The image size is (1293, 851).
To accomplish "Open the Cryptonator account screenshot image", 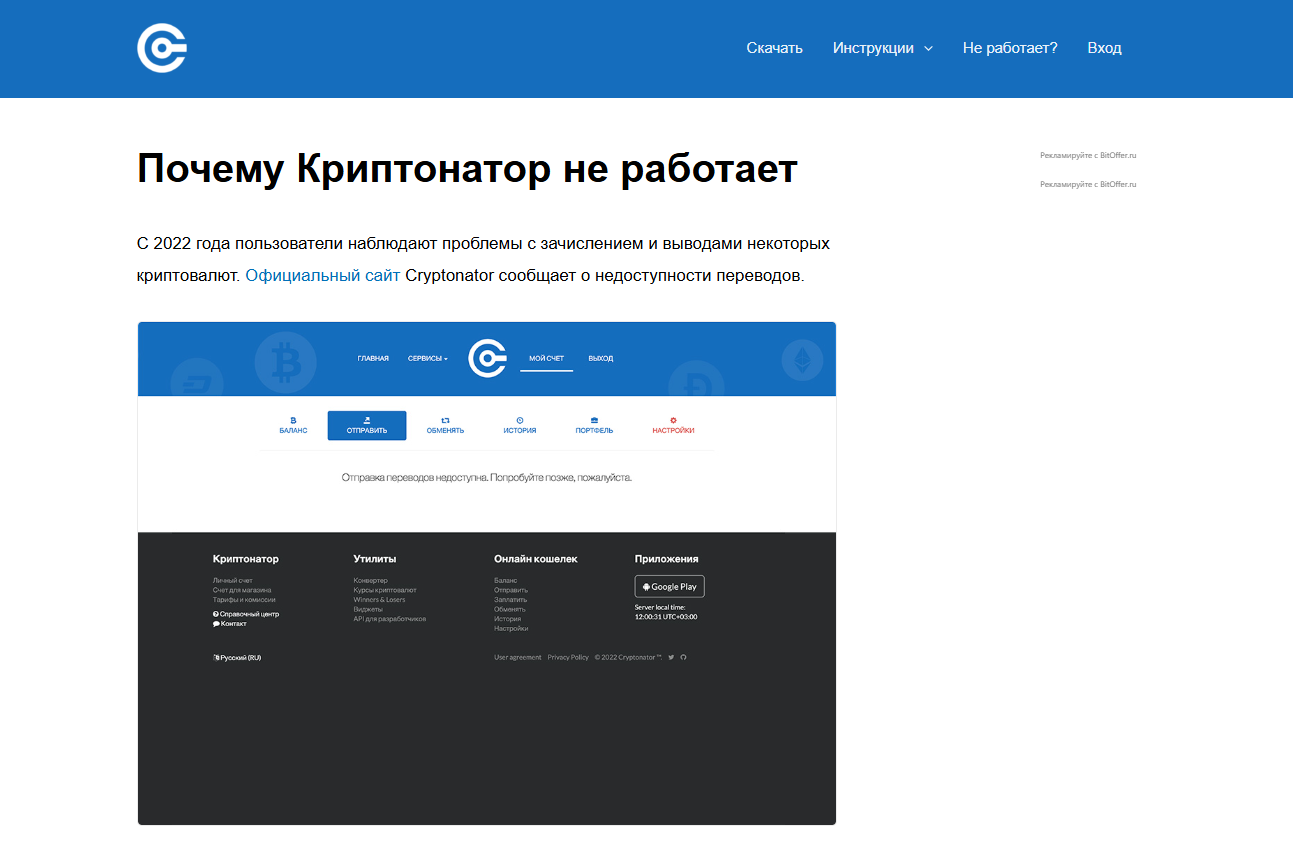I will point(486,573).
